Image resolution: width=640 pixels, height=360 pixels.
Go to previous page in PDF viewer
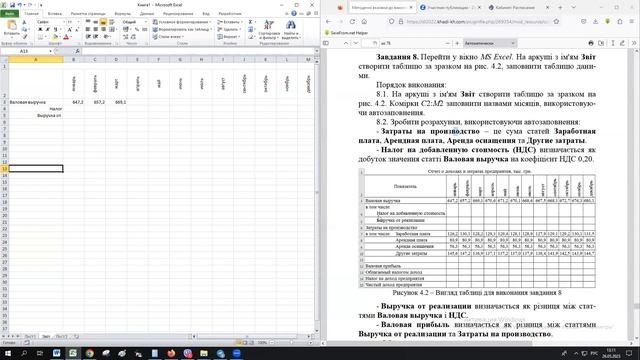[346, 43]
